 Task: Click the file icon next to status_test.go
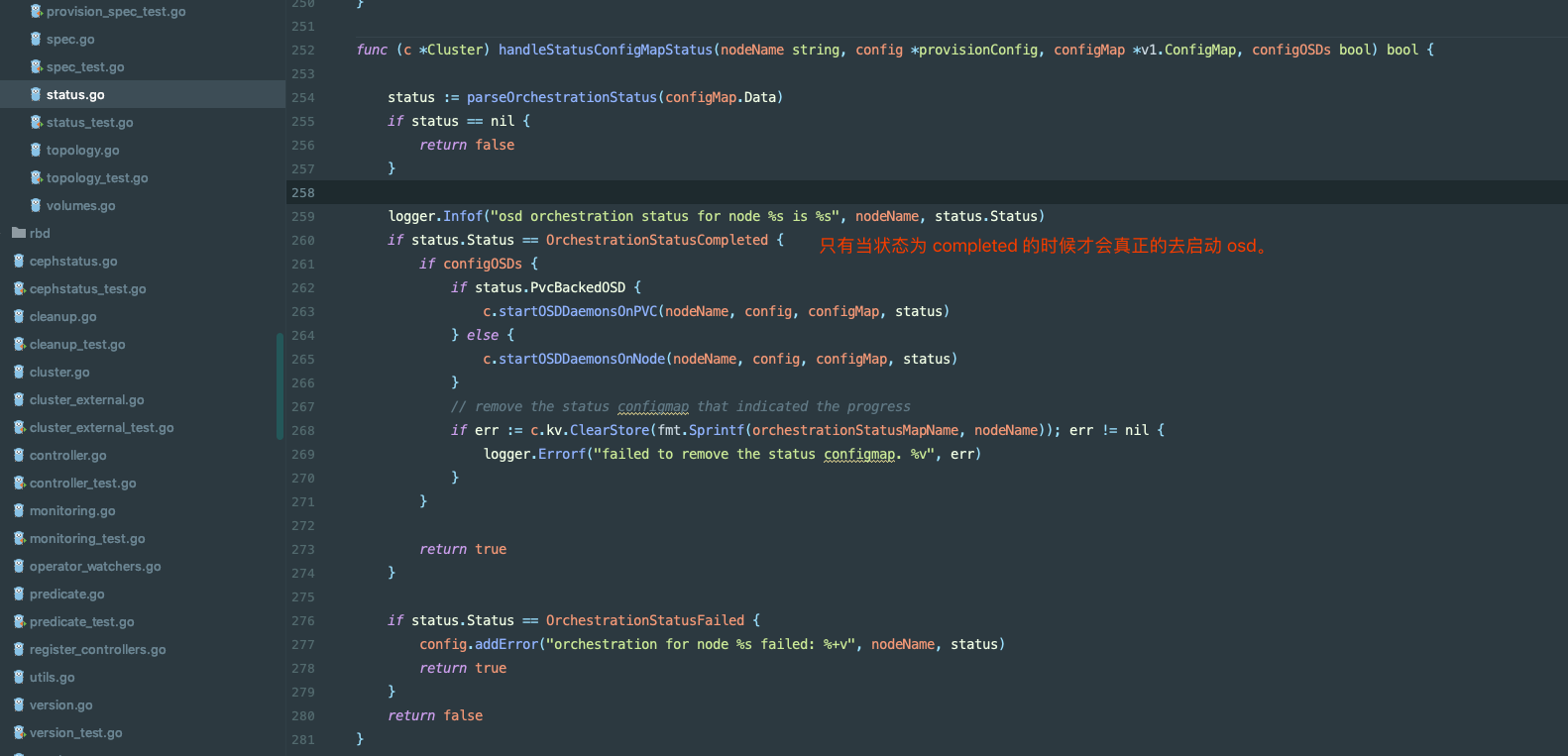point(36,123)
